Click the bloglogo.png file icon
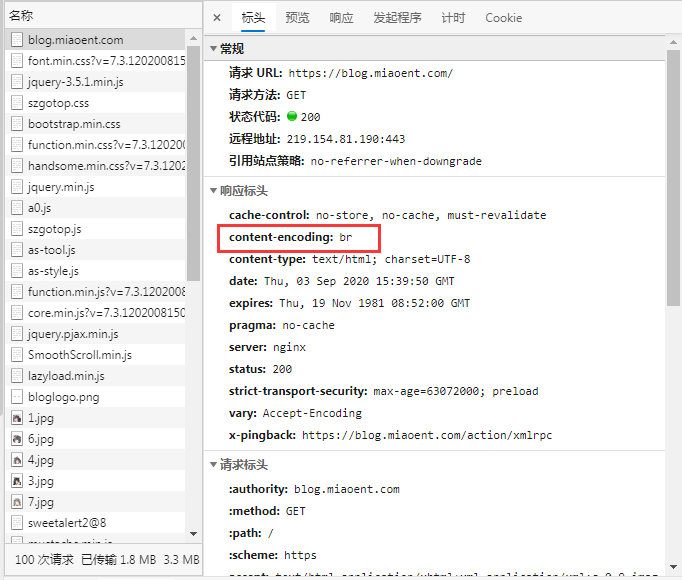 [18, 397]
